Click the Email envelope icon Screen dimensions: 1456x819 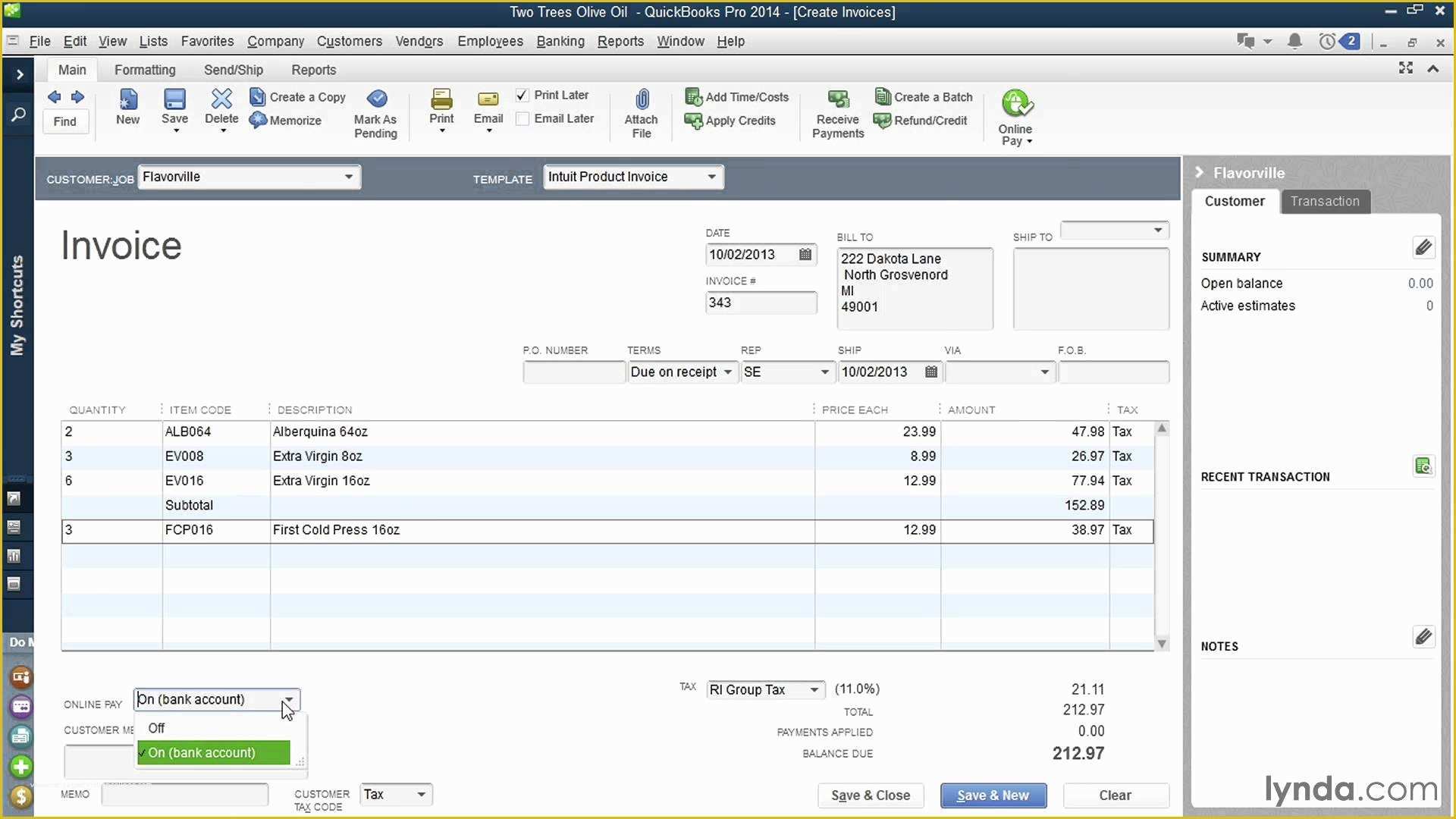coord(488,99)
